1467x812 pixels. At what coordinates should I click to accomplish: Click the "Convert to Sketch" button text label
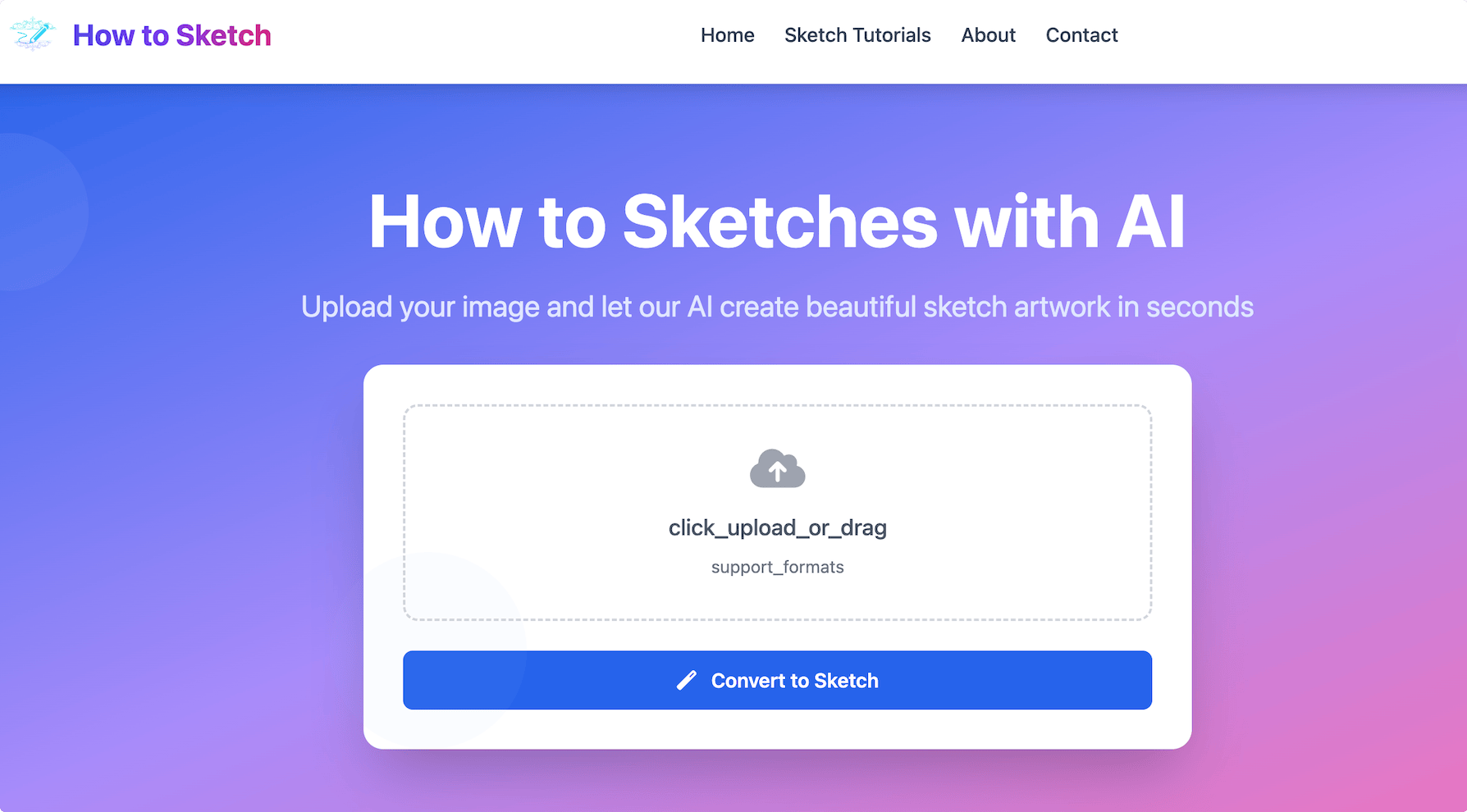(x=794, y=681)
